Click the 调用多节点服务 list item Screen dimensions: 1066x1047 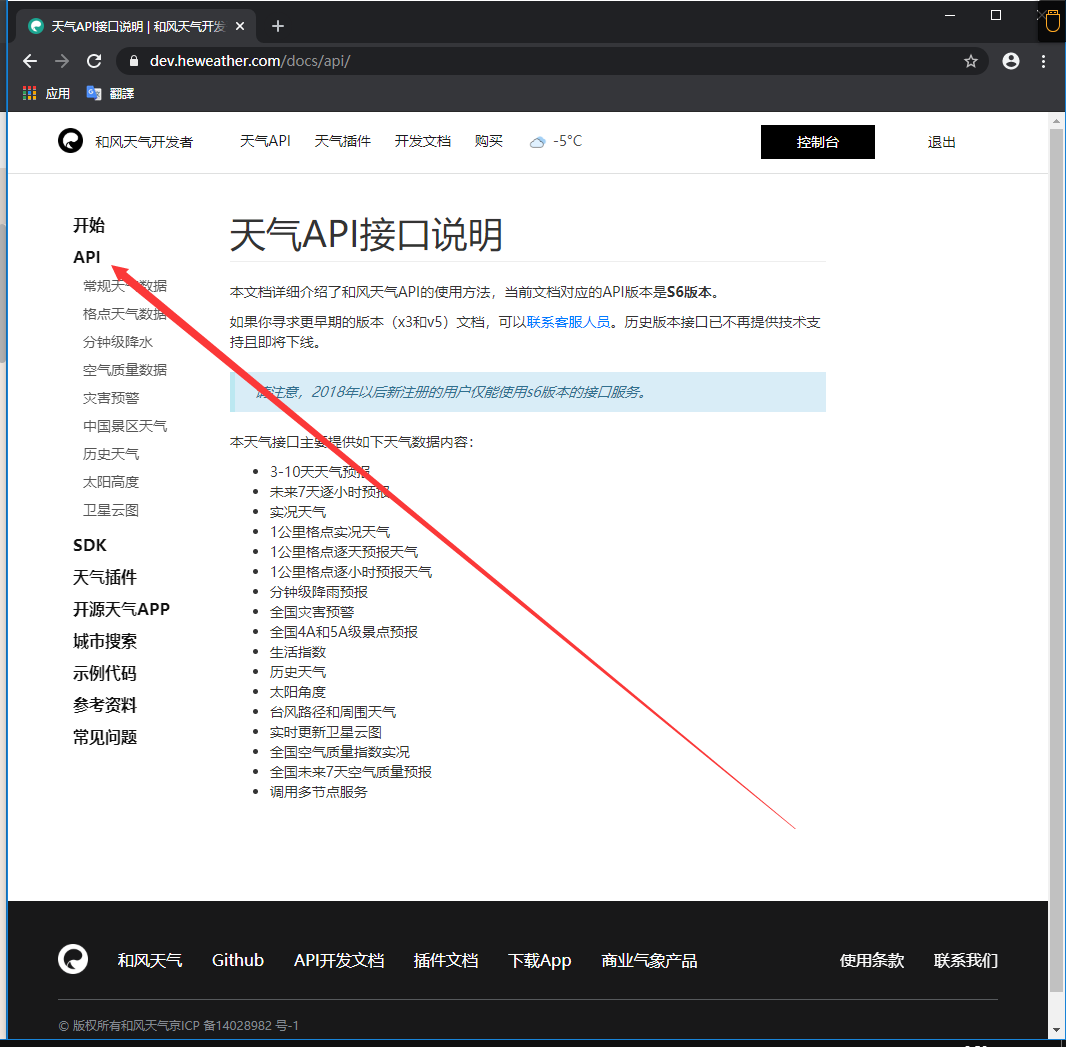point(318,792)
